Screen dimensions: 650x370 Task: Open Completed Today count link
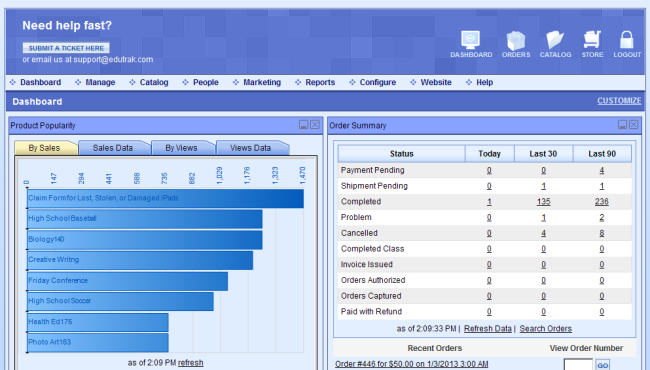tap(489, 202)
